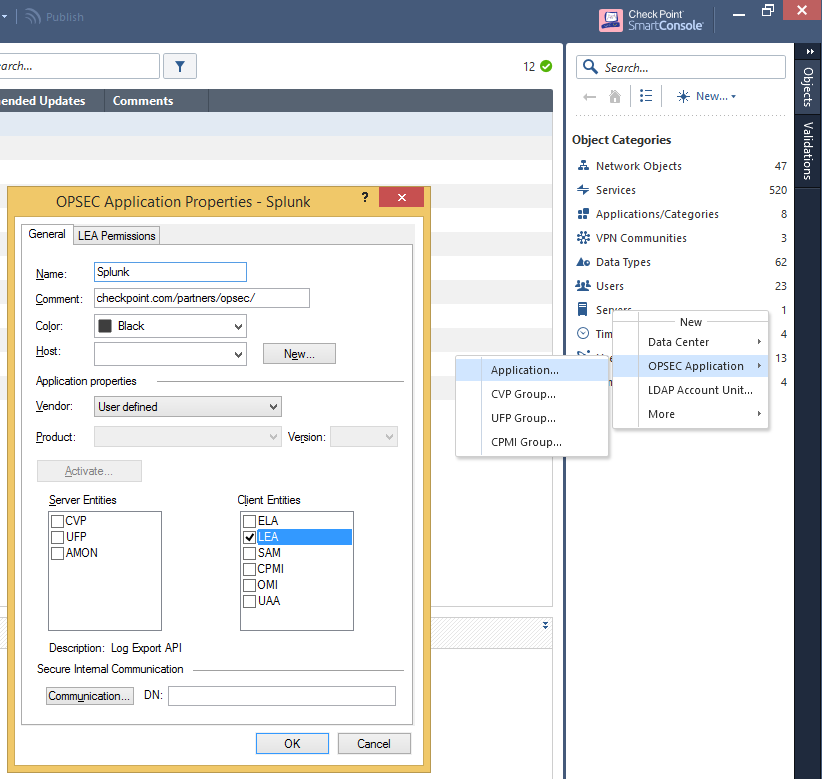Choose CVP Group... from the submenu
The height and width of the screenshot is (779, 822).
tap(532, 394)
